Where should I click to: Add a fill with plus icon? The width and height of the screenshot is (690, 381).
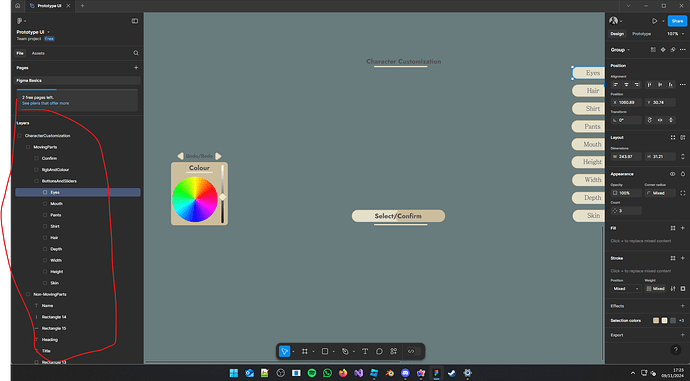pyautogui.click(x=683, y=228)
